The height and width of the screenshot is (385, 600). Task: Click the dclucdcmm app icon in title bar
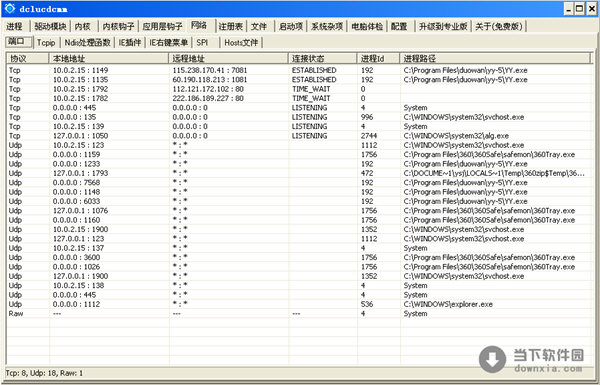click(10, 8)
